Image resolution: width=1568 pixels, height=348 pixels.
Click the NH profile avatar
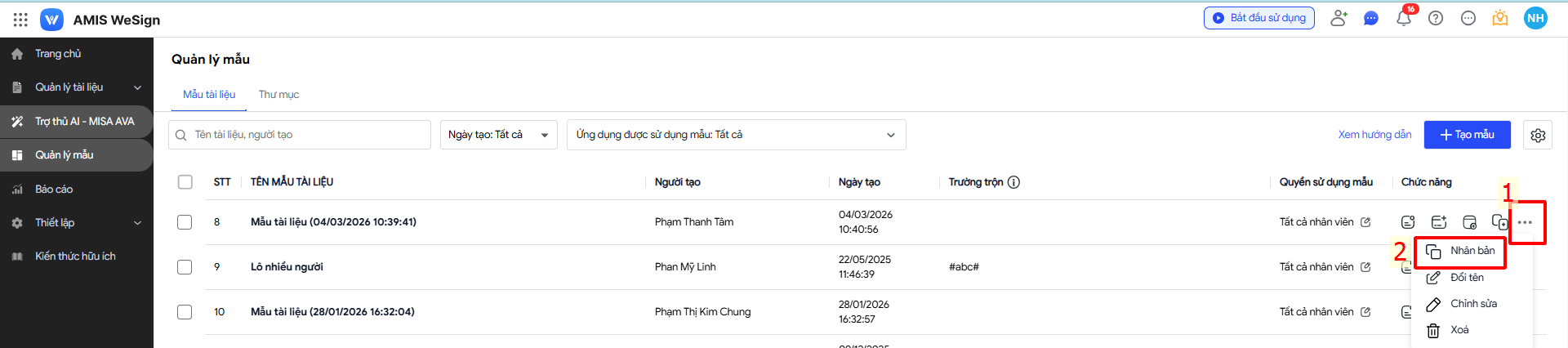tap(1535, 18)
